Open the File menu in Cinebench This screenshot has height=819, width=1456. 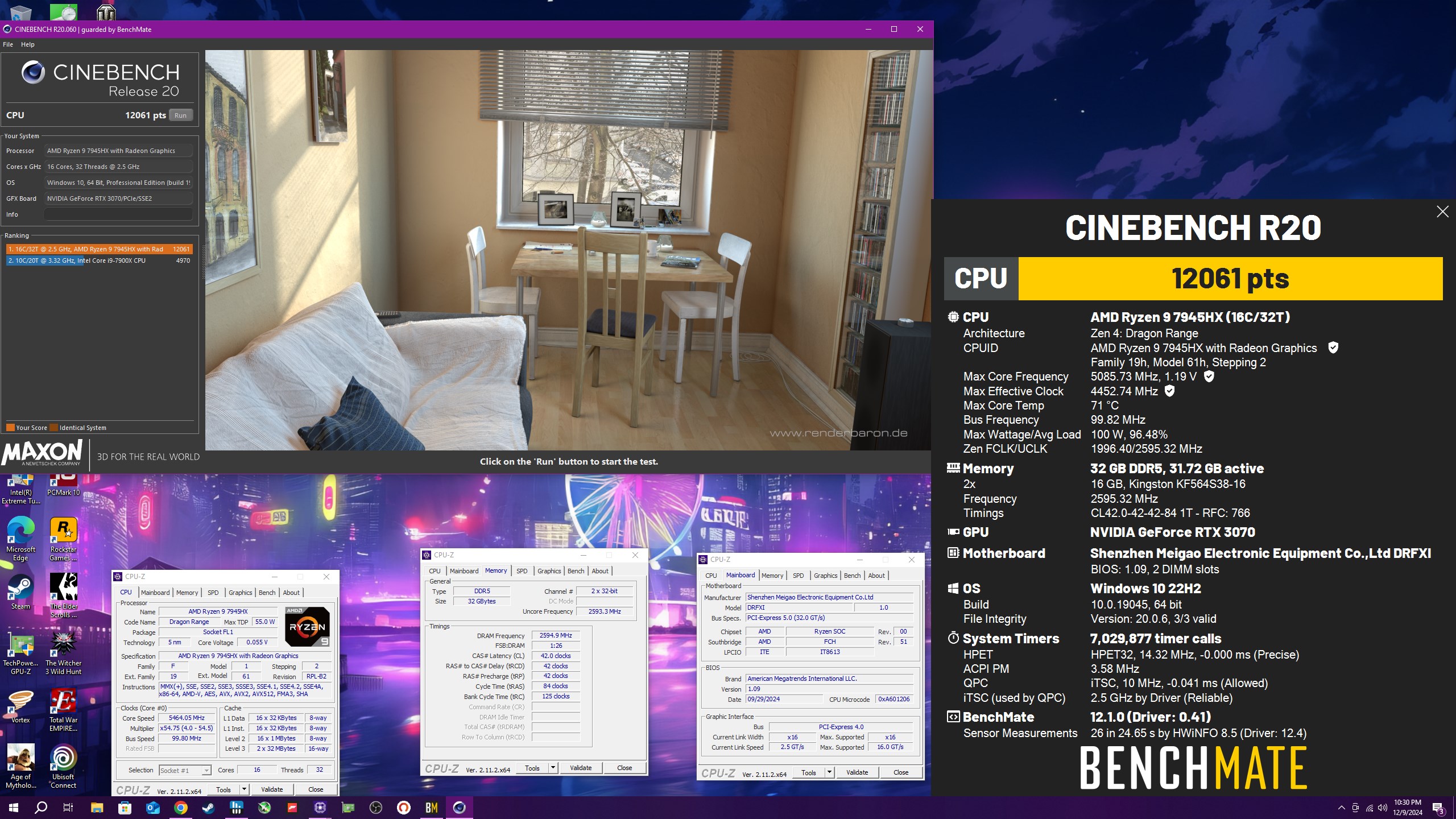pyautogui.click(x=8, y=44)
